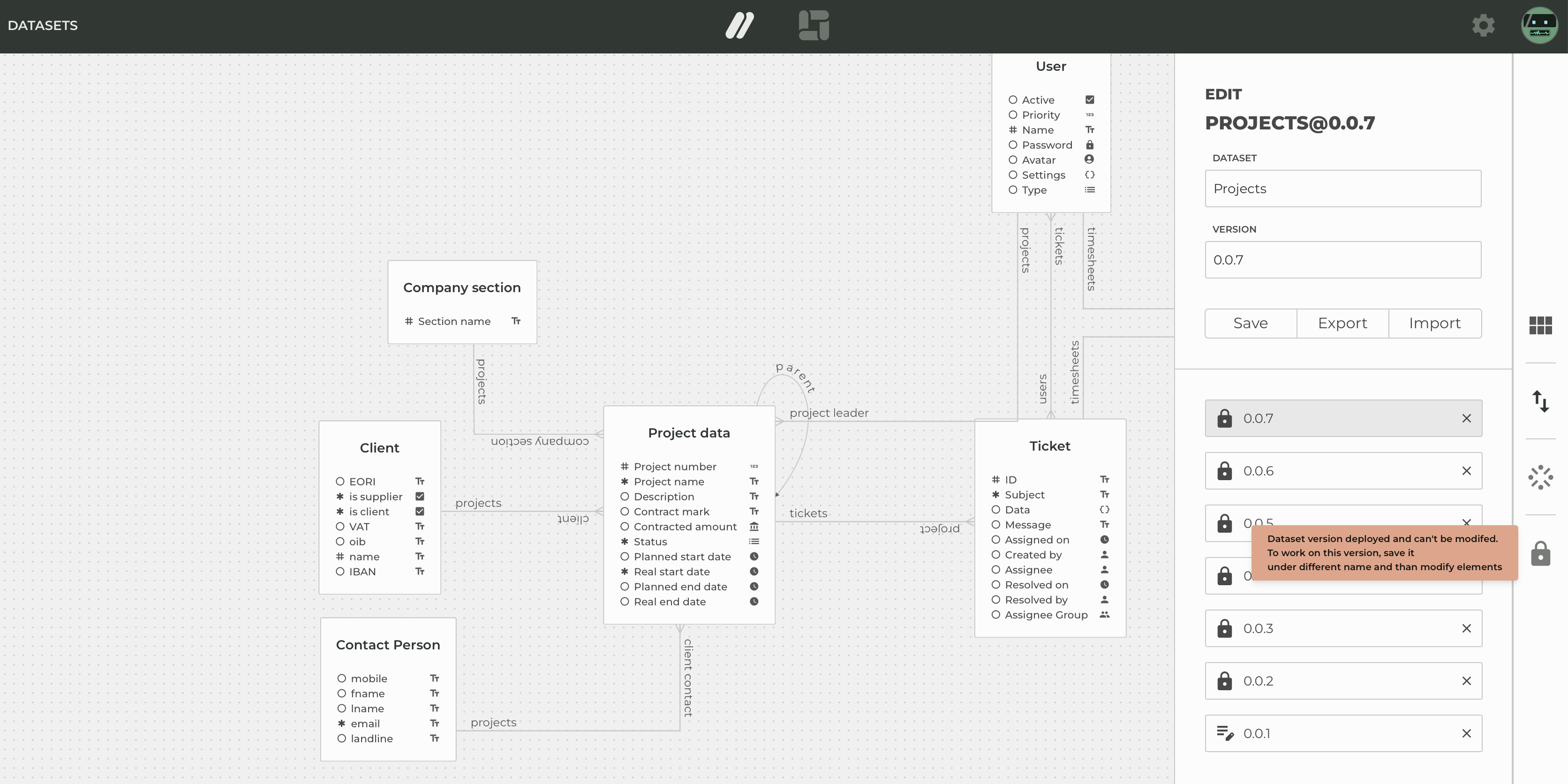
Task: Click the Export button
Action: (x=1342, y=323)
